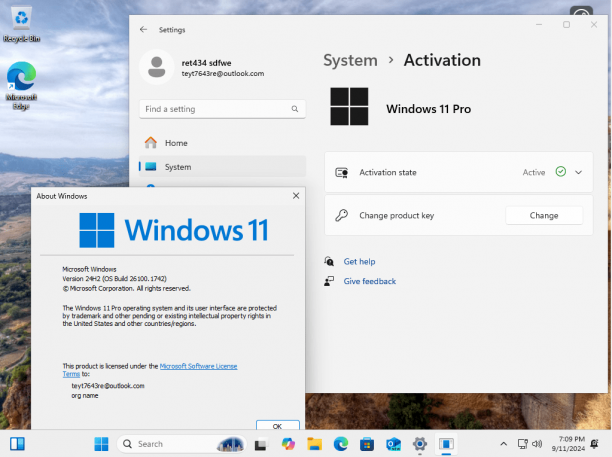This screenshot has height=457, width=612.
Task: Click the Activation state label
Action: 388,172
